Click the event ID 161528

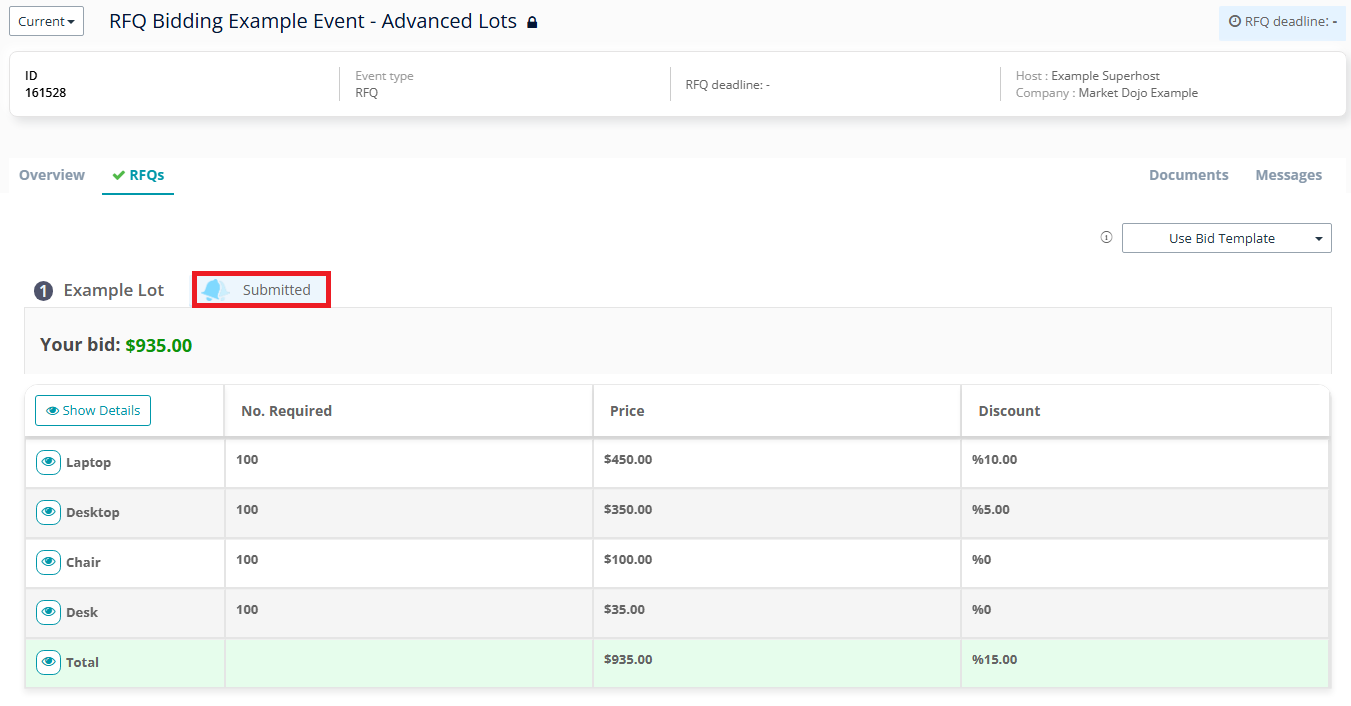click(46, 93)
